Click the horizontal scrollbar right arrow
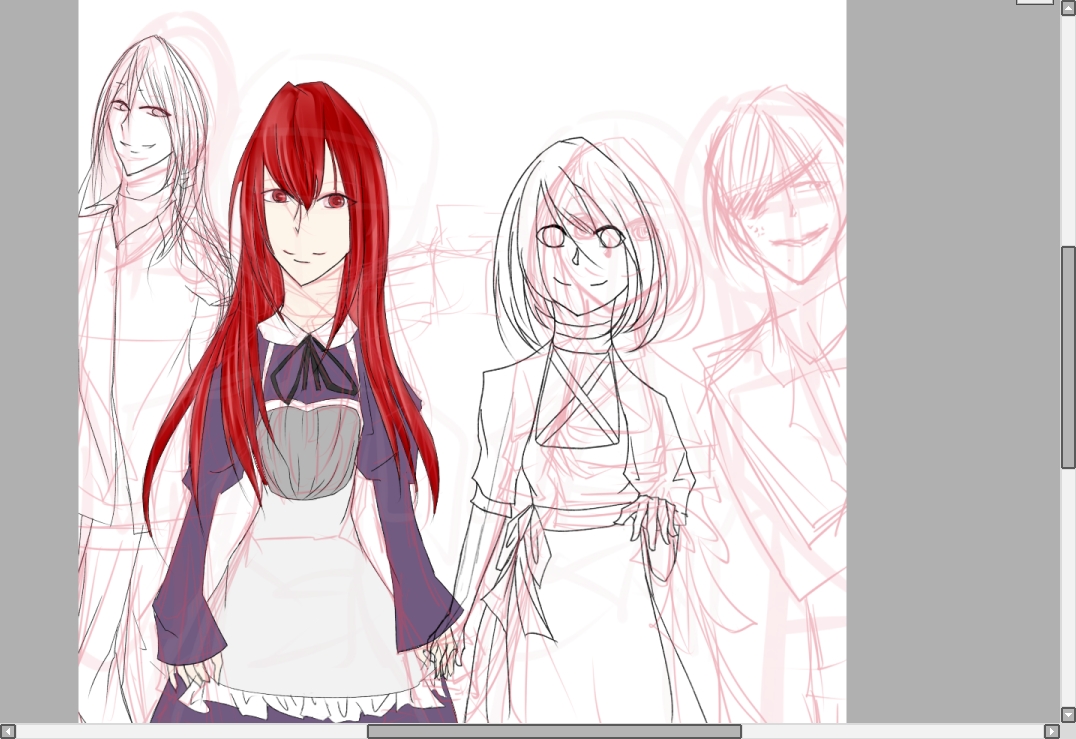The height and width of the screenshot is (739, 1076). coord(1051,731)
